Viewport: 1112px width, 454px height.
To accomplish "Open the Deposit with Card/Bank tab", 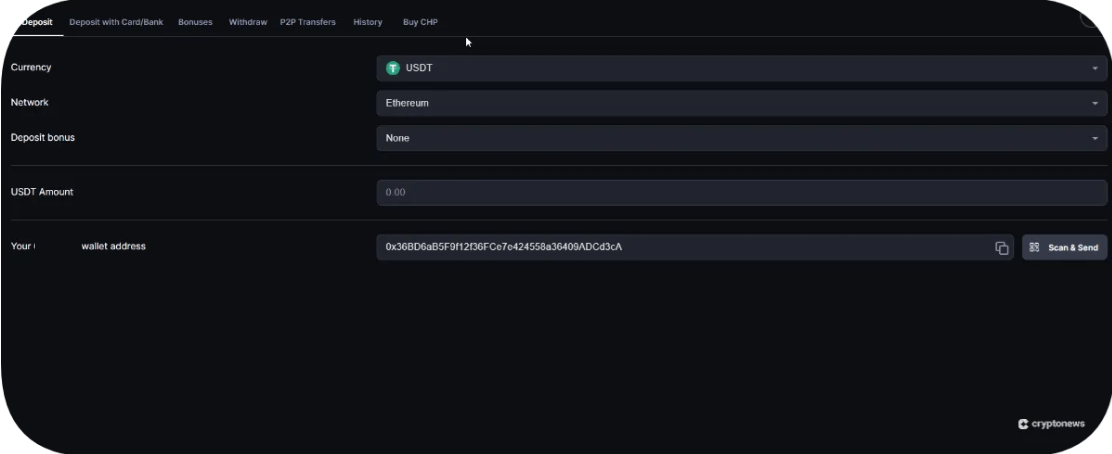I will pos(115,22).
